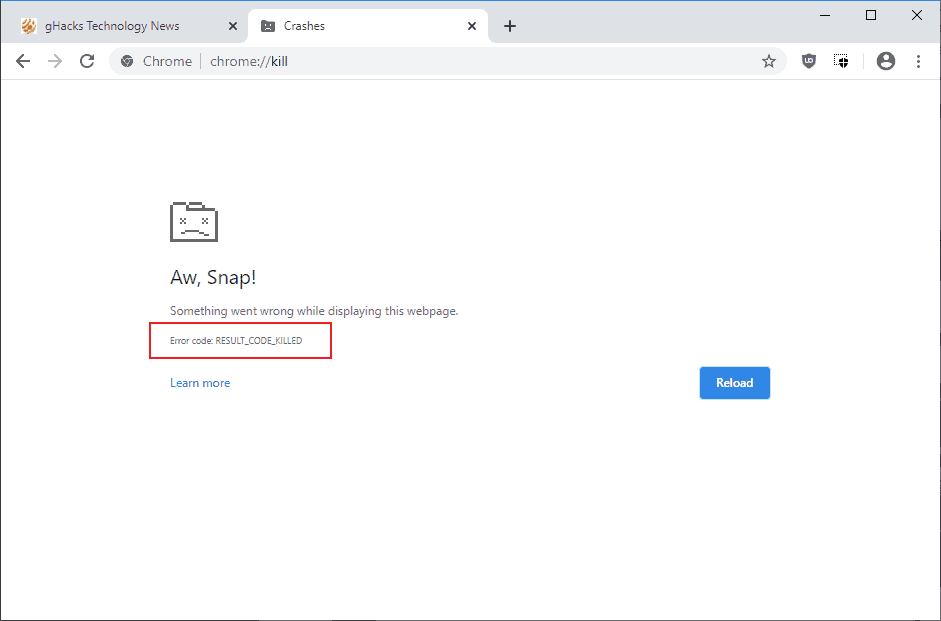The height and width of the screenshot is (621, 941).
Task: Open the uBlock Origin extension icon
Action: [x=809, y=61]
